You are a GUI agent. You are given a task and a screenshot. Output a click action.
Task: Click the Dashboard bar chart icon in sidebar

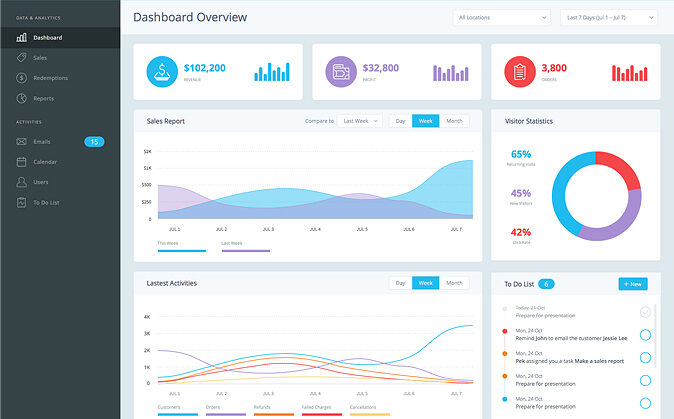[21, 38]
